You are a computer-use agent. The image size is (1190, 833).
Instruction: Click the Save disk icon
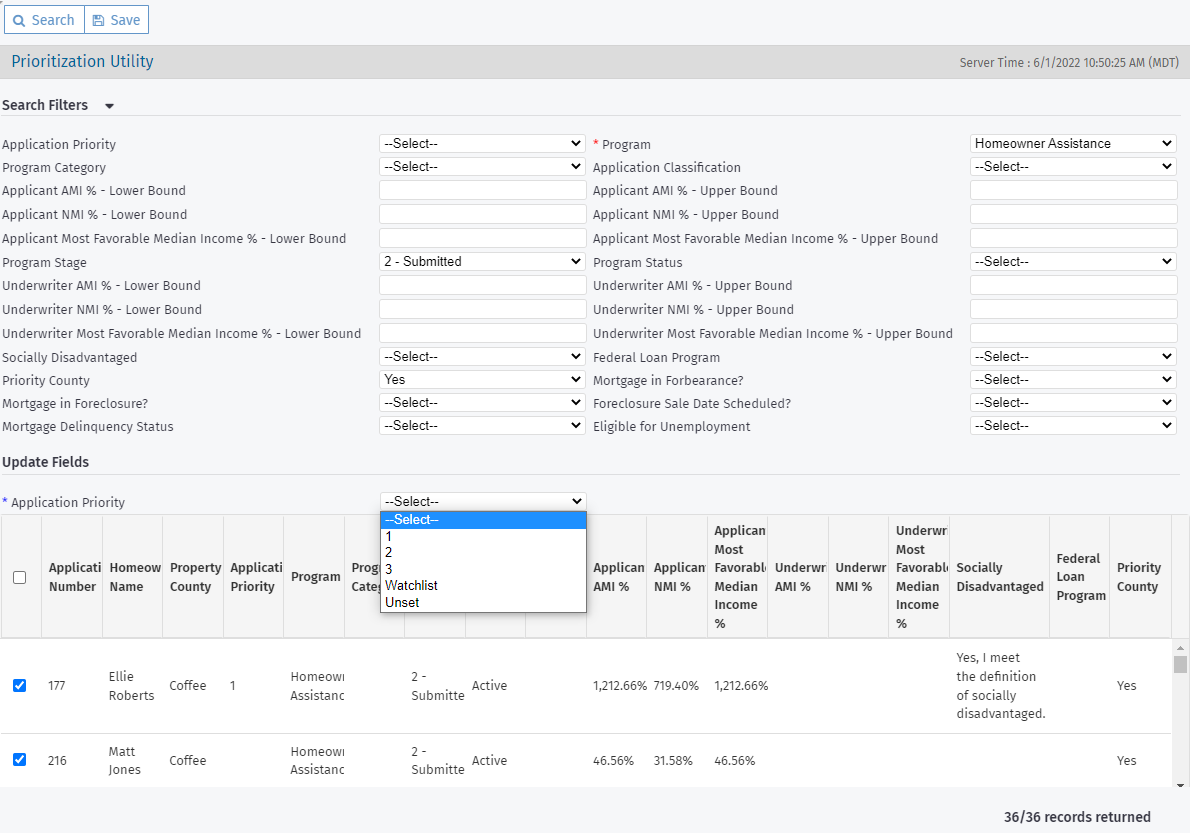[97, 19]
